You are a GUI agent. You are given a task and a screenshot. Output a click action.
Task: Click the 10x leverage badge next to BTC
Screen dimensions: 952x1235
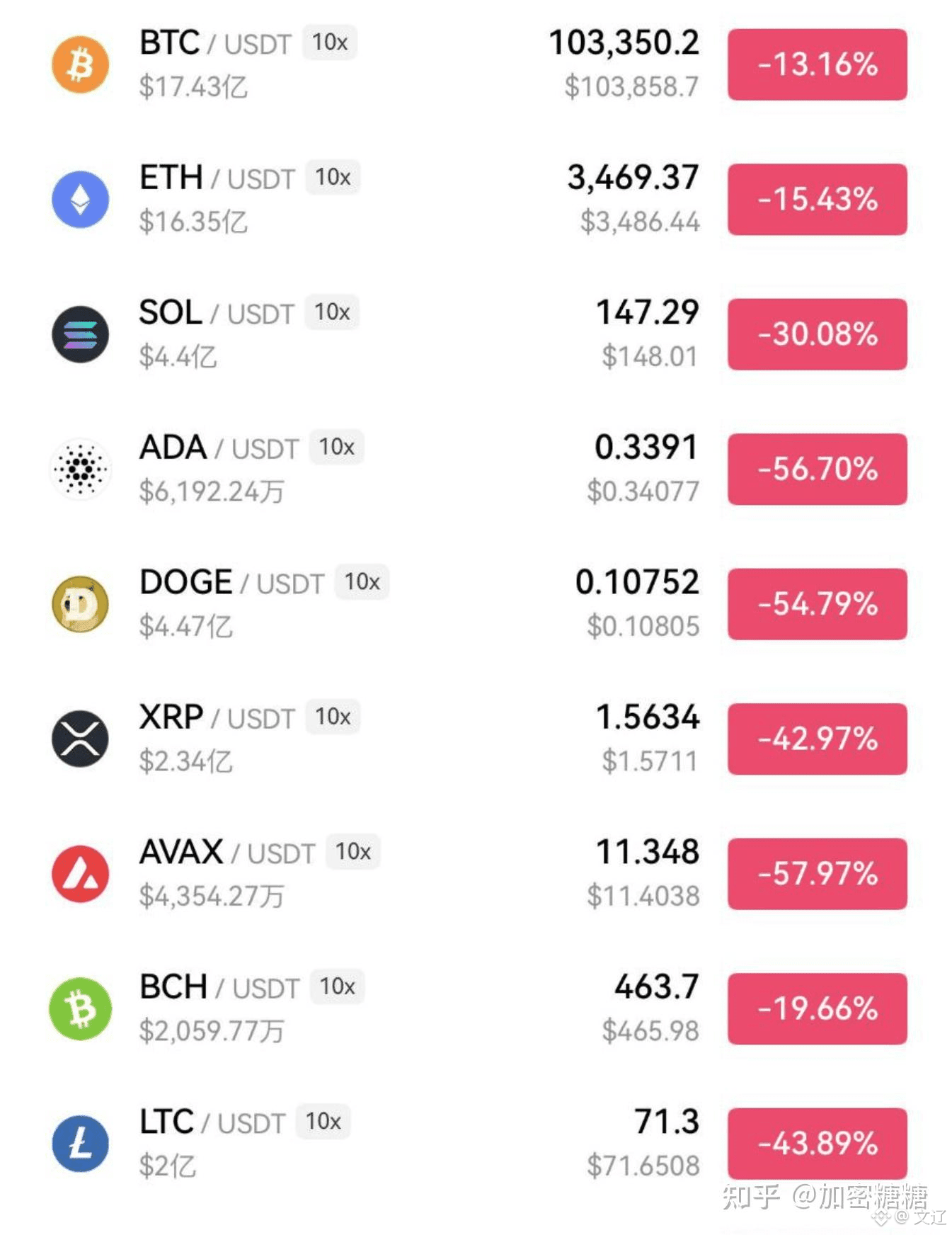click(330, 42)
